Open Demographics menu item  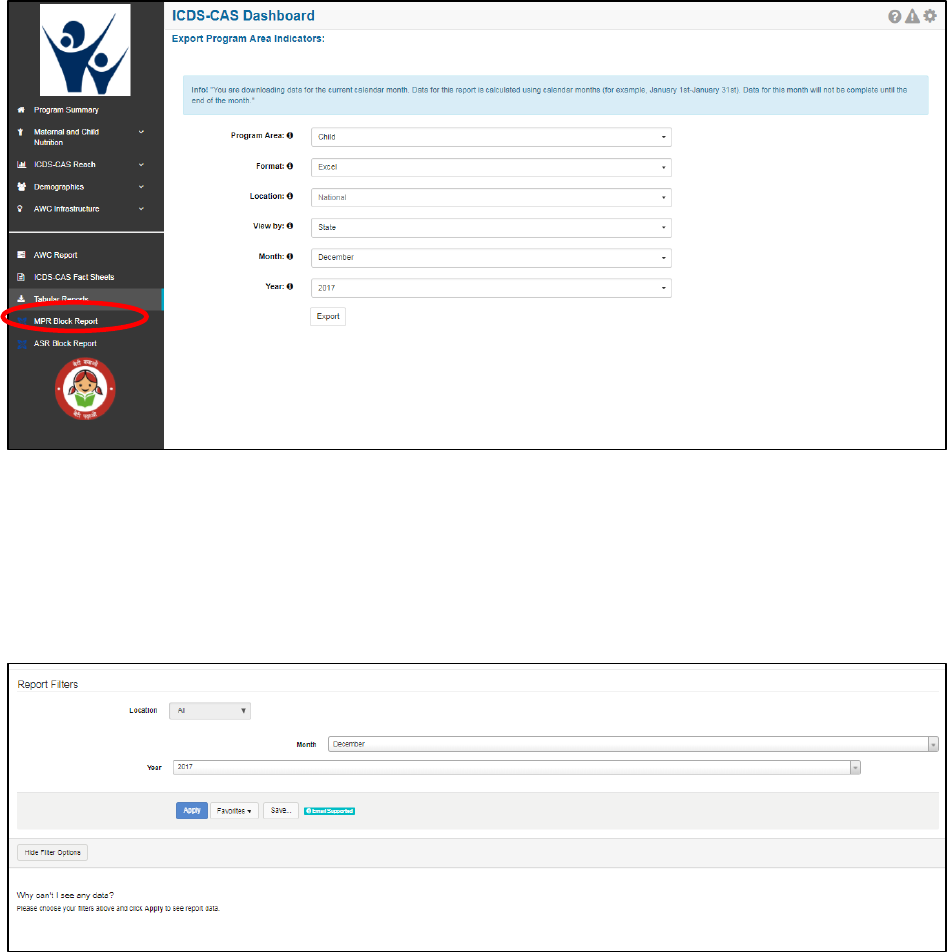59,187
